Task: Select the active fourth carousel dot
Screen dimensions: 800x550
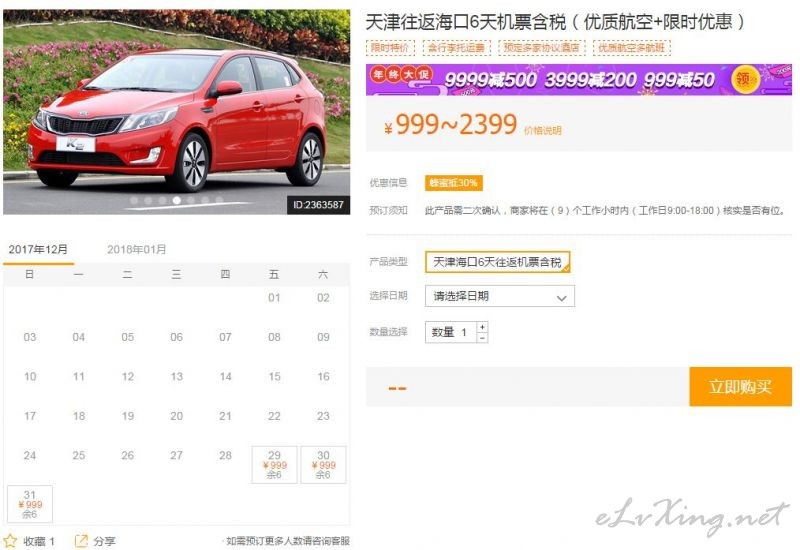Action: click(177, 201)
